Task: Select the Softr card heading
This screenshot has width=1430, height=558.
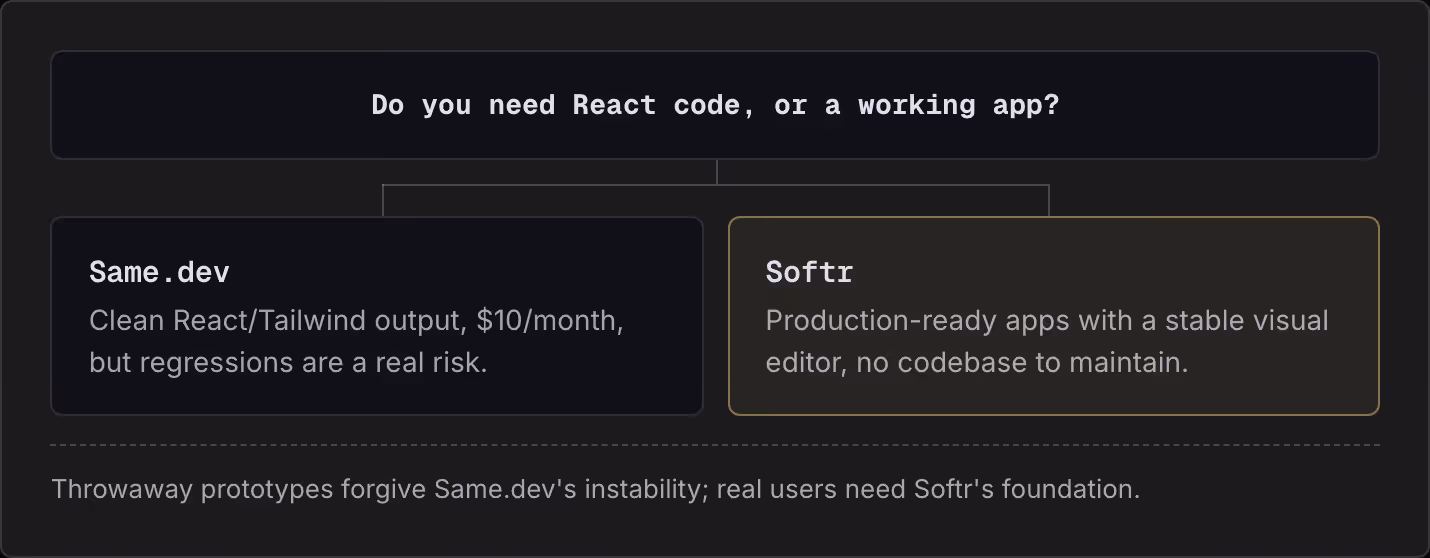Action: [x=809, y=272]
